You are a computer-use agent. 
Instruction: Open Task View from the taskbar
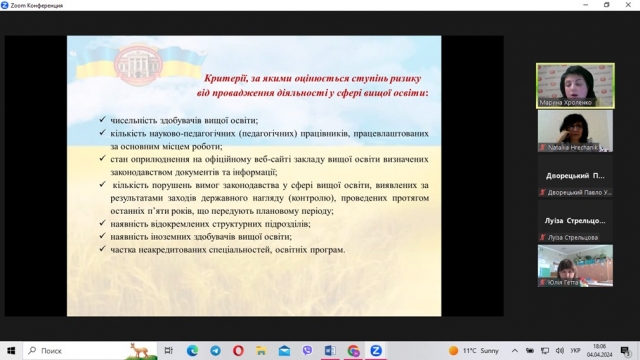coord(169,351)
